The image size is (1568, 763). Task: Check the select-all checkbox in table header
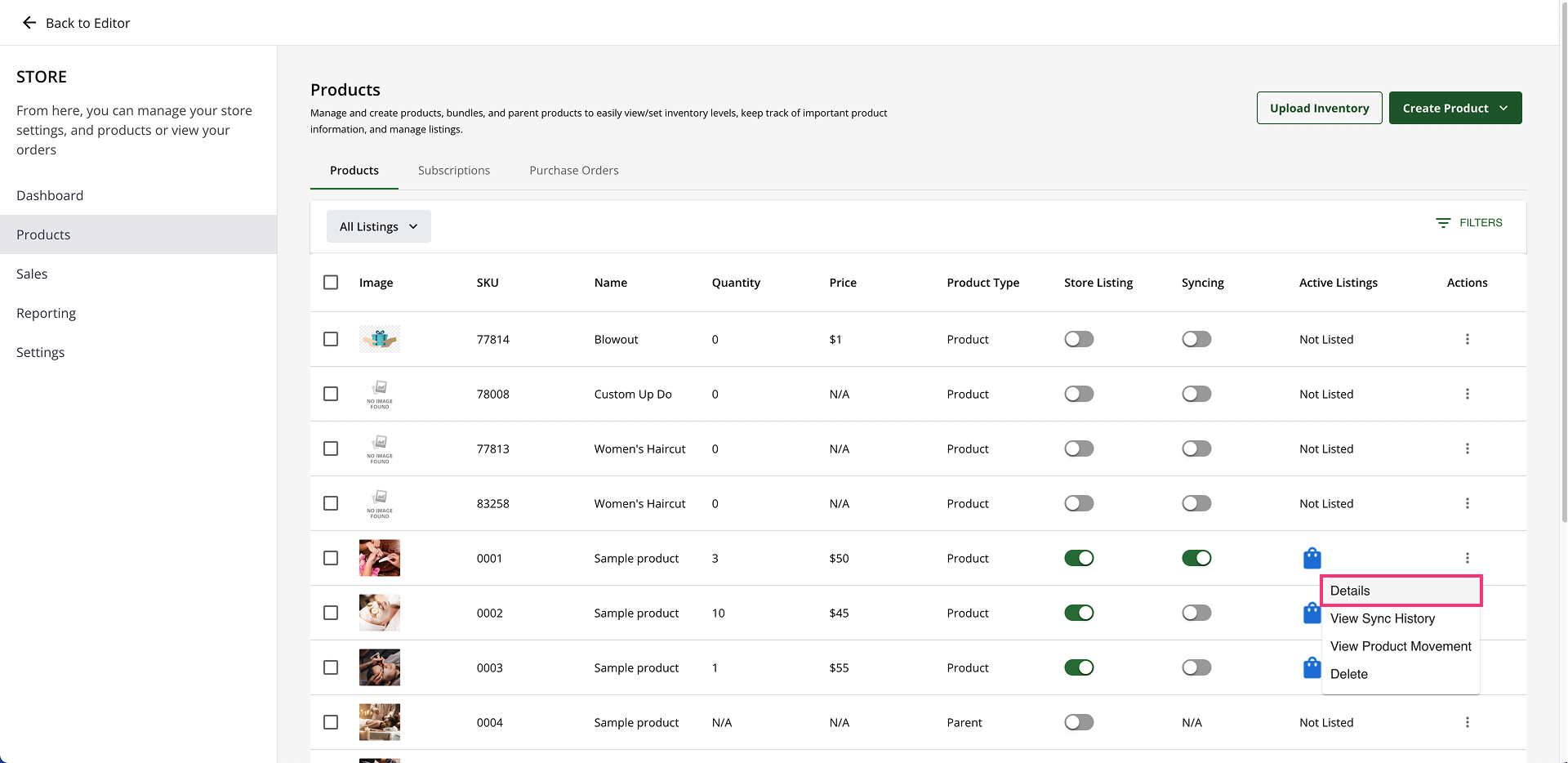331,283
